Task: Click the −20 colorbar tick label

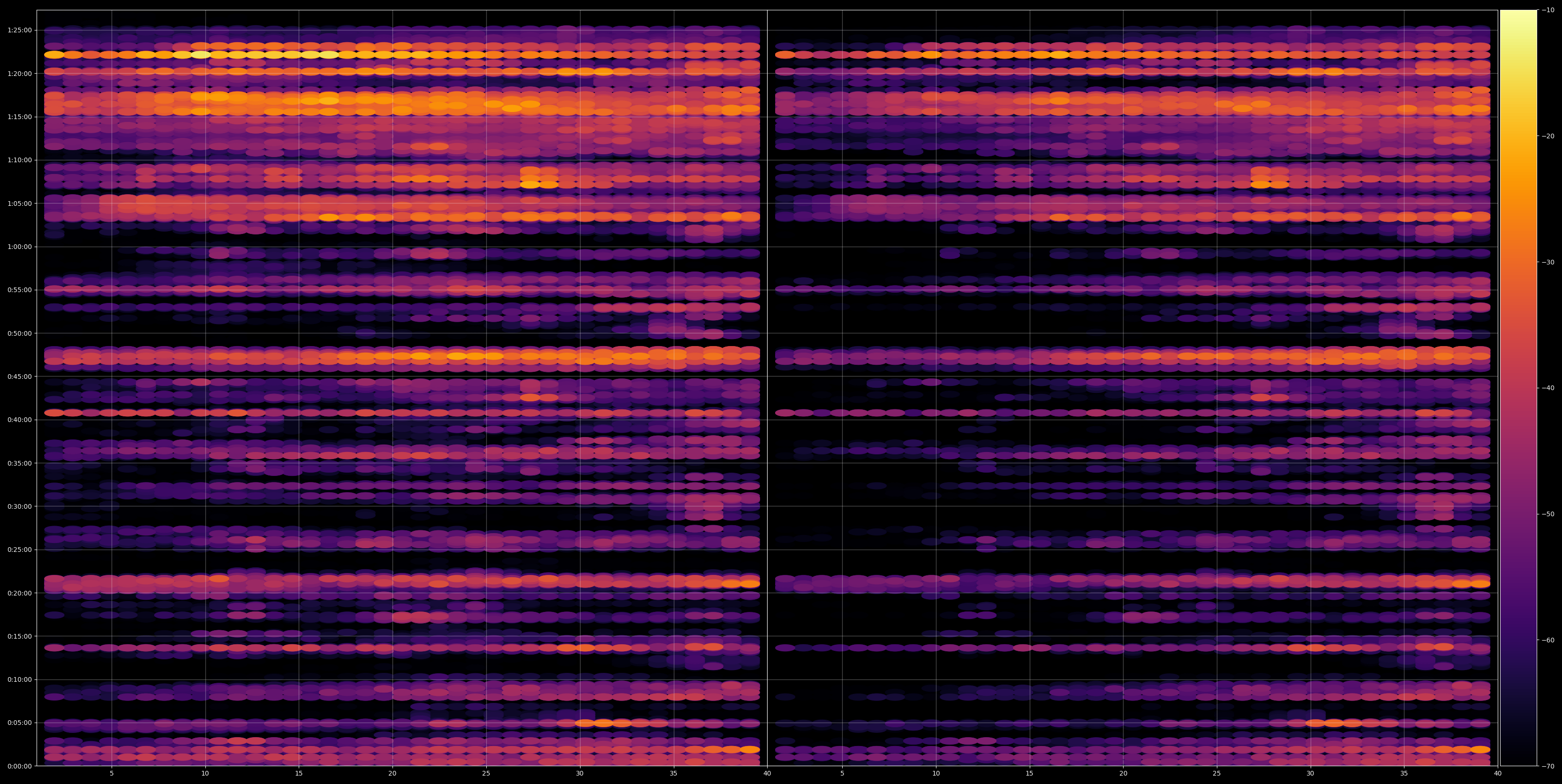Action: click(x=1548, y=136)
